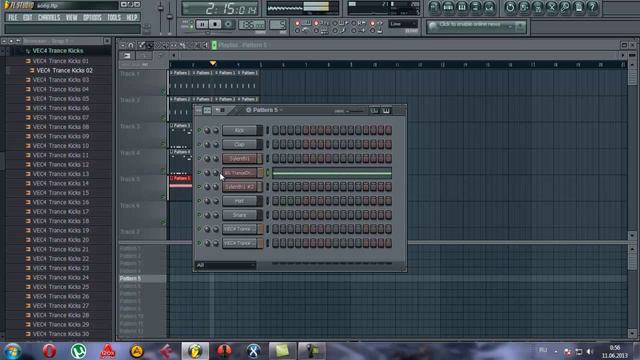This screenshot has width=640, height=360.
Task: Open the Line snap dropdown
Action: click(x=402, y=24)
